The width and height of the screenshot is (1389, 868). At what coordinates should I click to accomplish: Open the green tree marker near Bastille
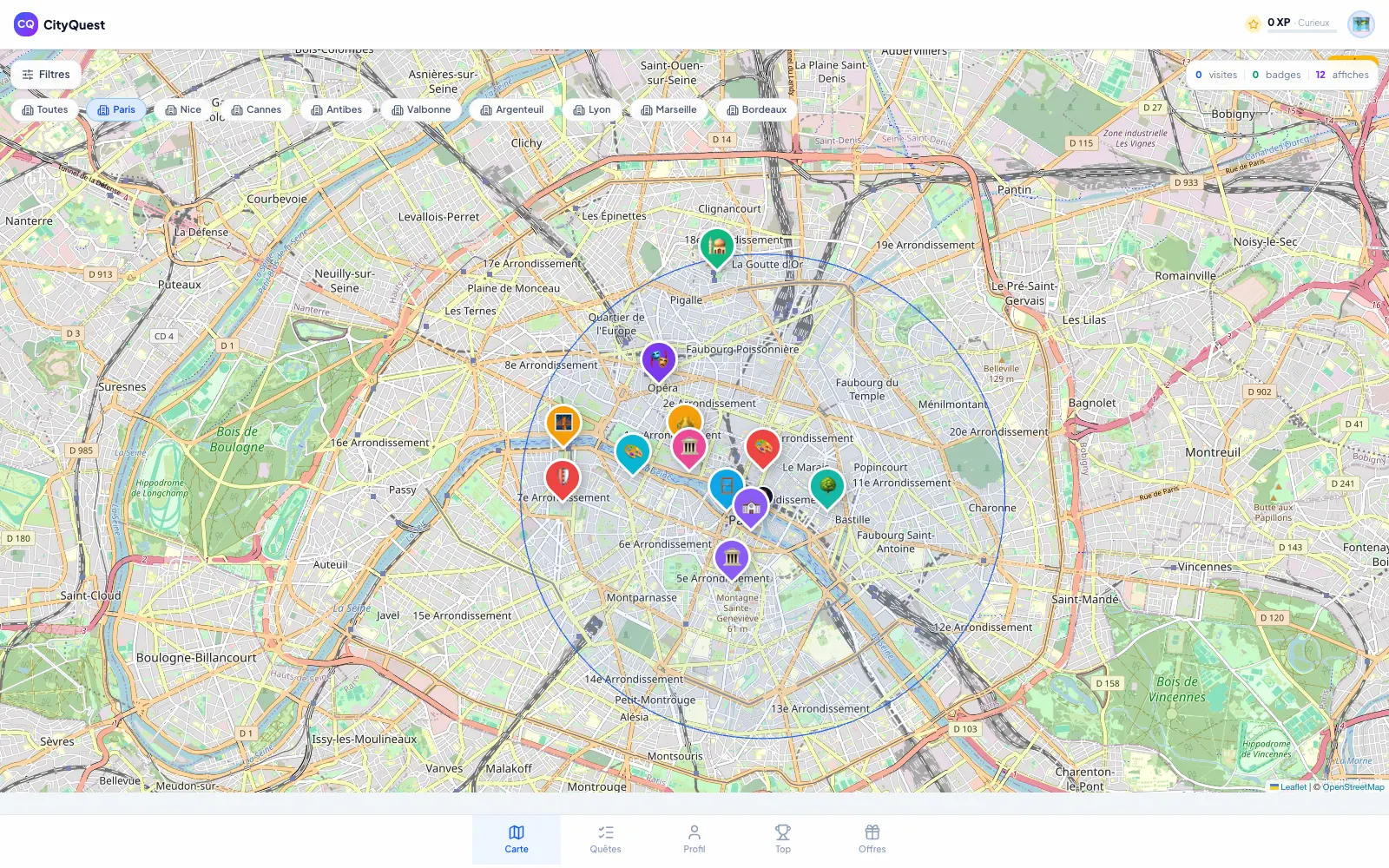point(827,487)
